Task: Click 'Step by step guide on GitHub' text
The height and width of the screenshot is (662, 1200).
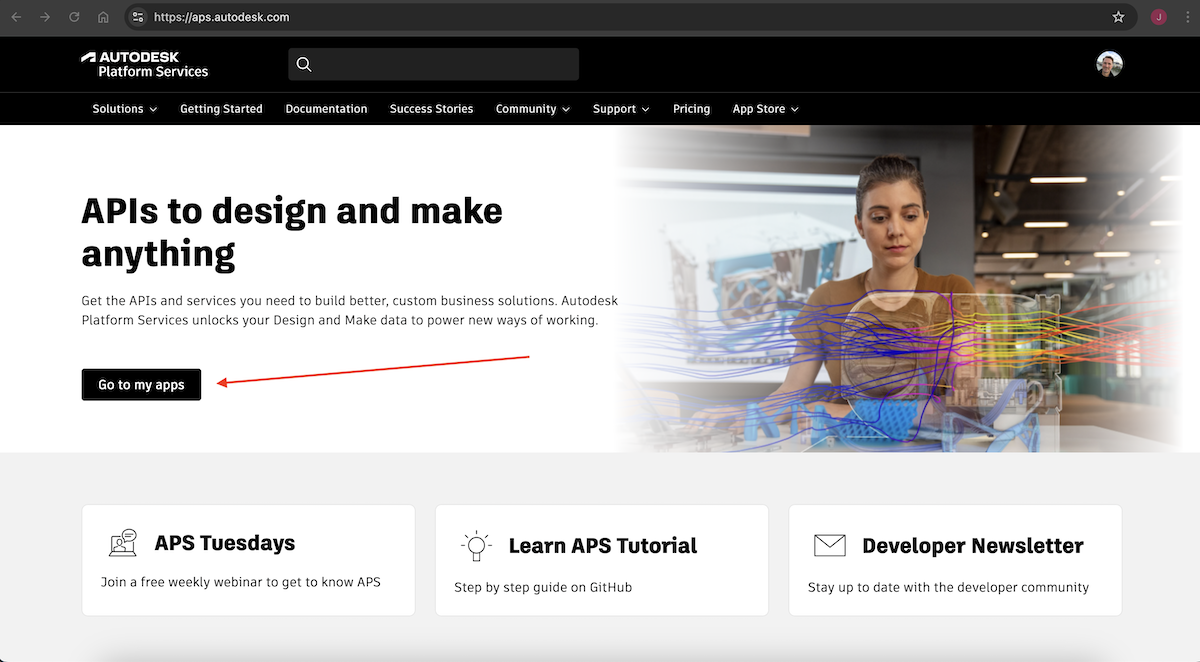Action: coord(543,587)
